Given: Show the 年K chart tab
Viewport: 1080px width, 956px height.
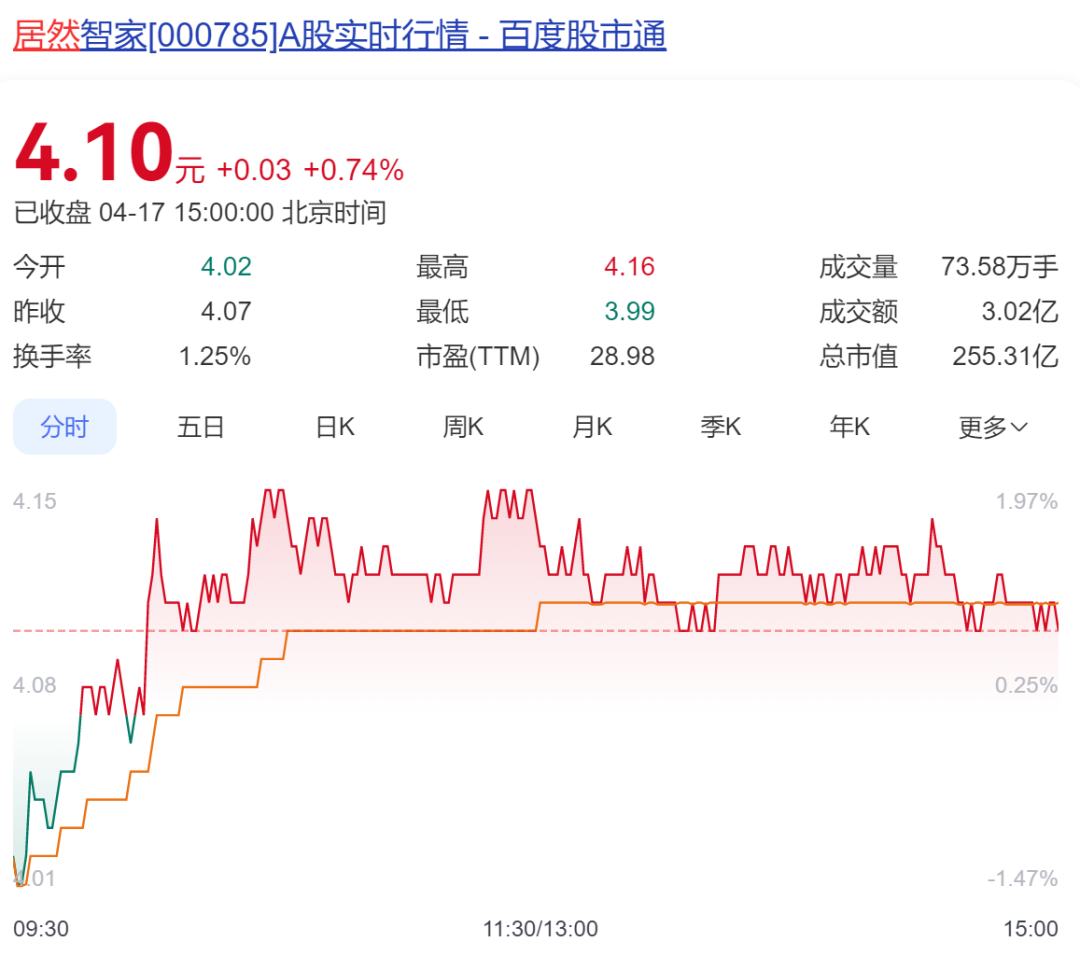Looking at the screenshot, I should 849,427.
